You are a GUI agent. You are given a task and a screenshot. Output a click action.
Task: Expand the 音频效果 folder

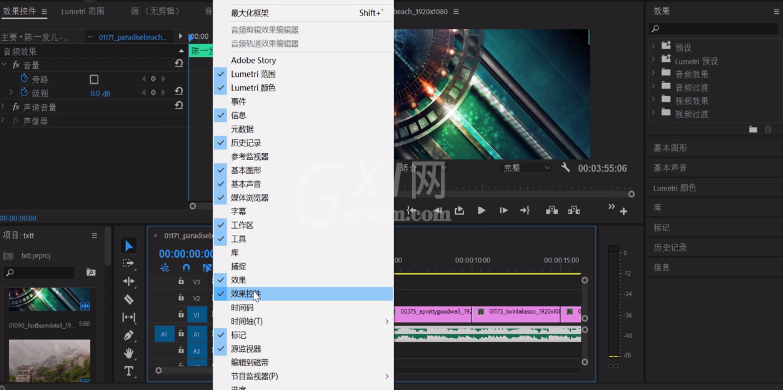click(x=653, y=73)
